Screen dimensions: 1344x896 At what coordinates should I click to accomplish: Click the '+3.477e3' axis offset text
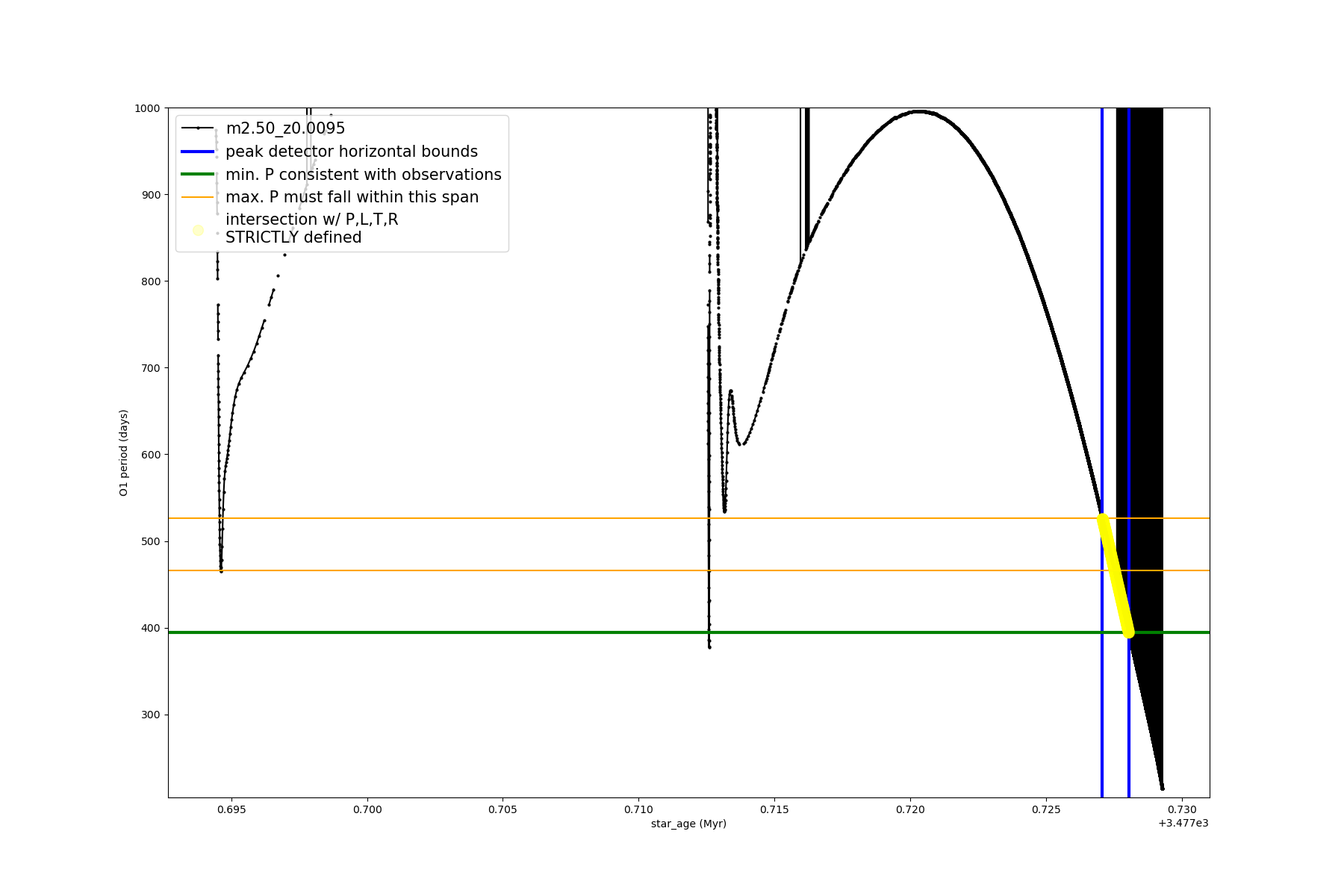[x=1183, y=823]
